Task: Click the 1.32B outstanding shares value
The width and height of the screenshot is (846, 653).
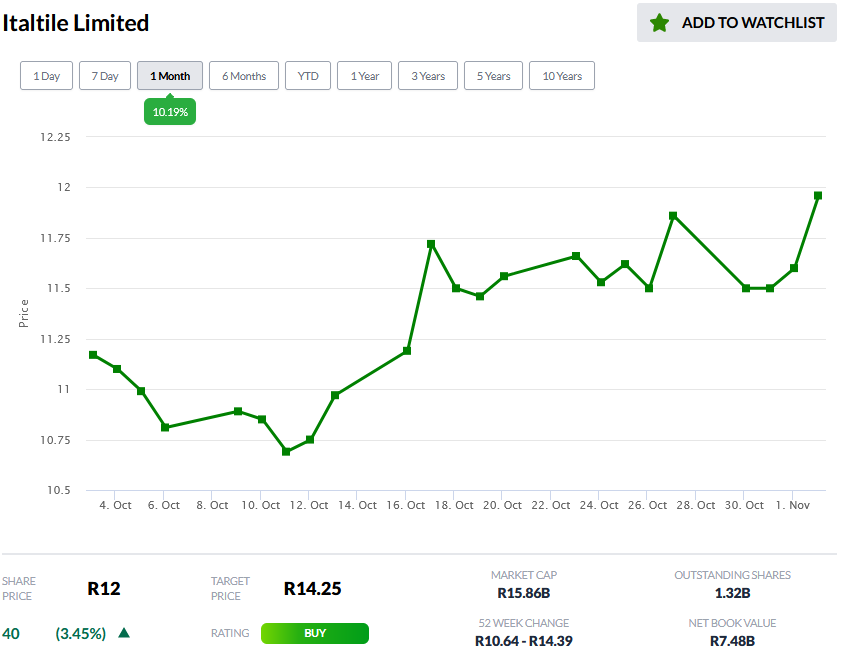Action: click(x=732, y=593)
